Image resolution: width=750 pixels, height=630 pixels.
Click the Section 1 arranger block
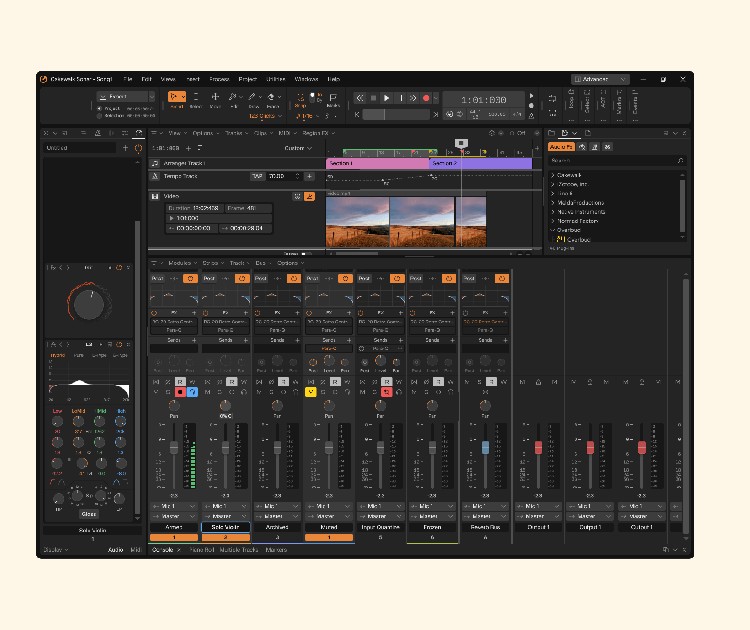(377, 164)
